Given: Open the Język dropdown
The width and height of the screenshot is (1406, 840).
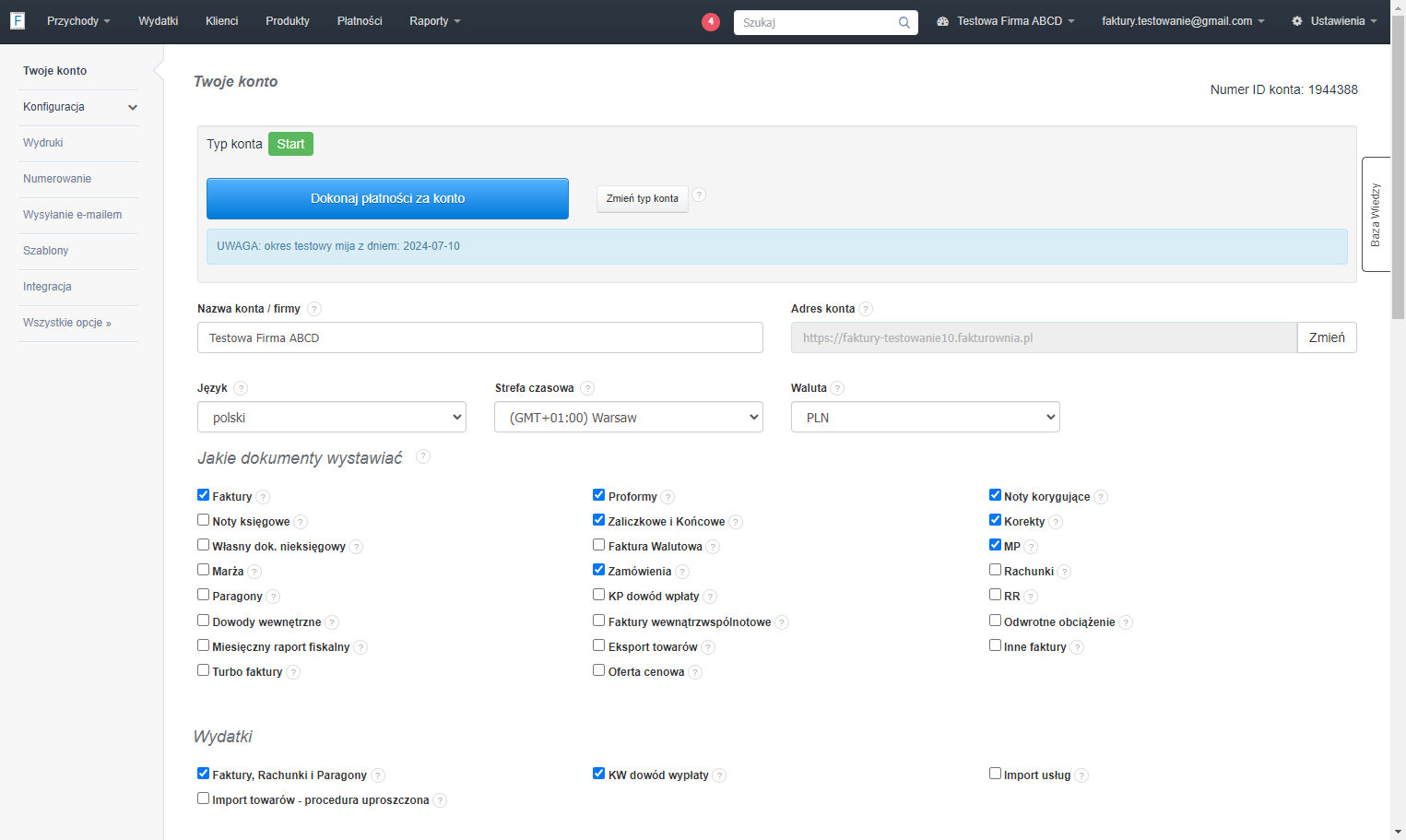Looking at the screenshot, I should [x=332, y=417].
